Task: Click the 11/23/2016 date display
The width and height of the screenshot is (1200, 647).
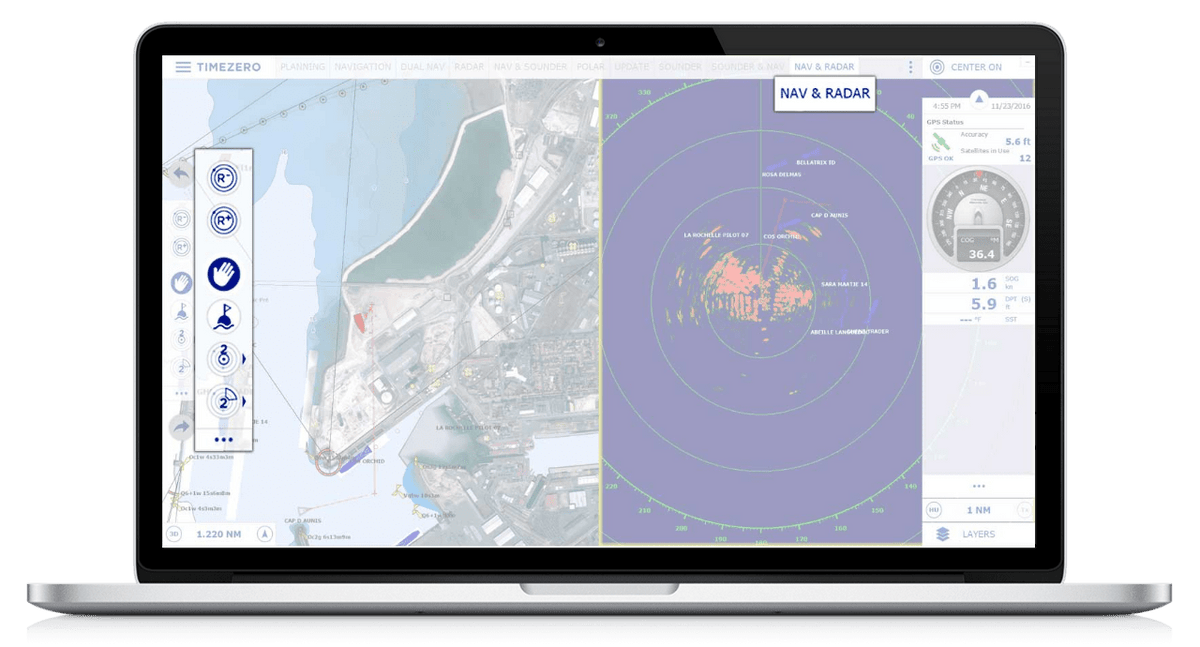Action: click(1011, 106)
